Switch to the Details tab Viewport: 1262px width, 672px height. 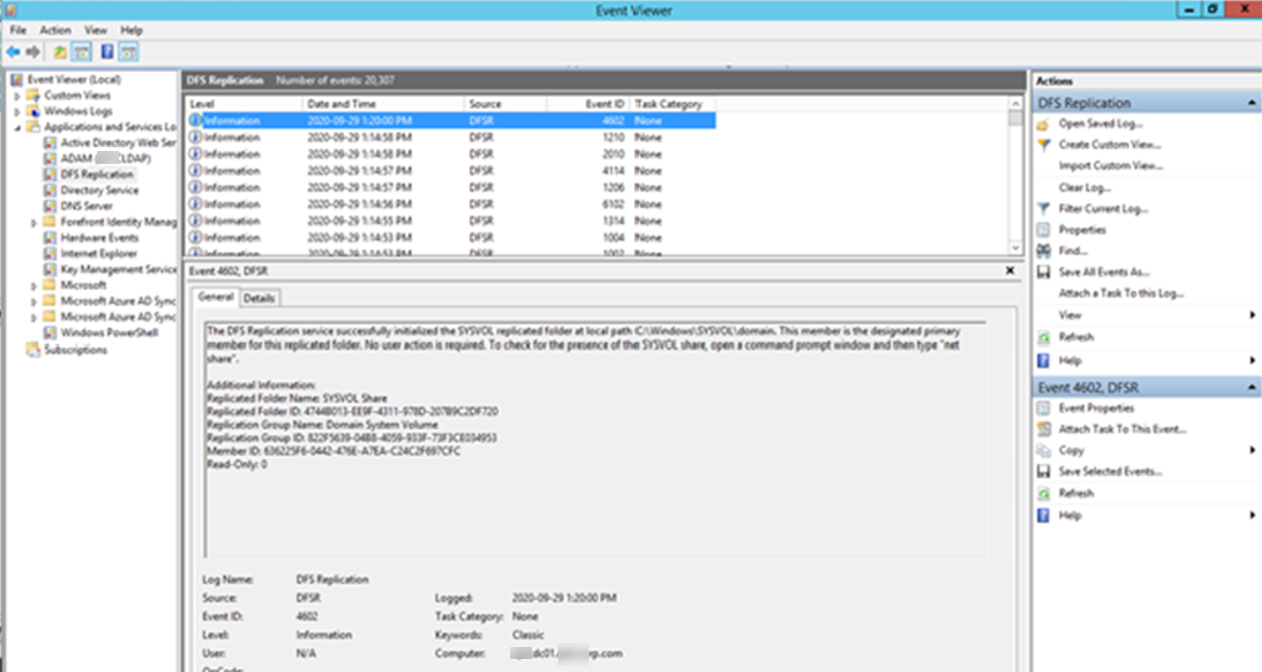[259, 298]
